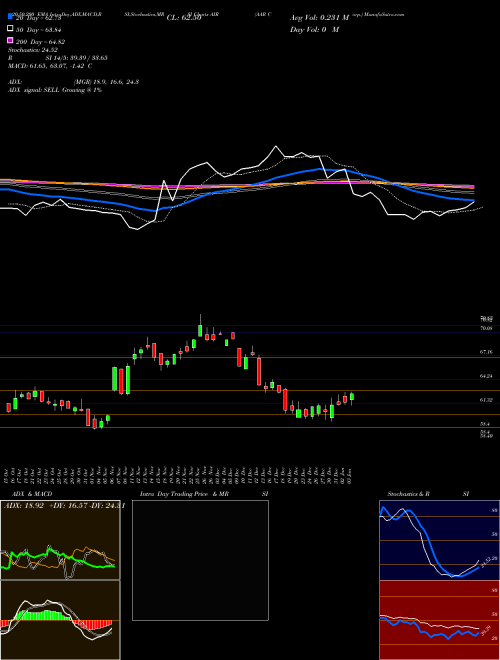
Task: Click the last green candlestick on the chart
Action: pyautogui.click(x=352, y=397)
